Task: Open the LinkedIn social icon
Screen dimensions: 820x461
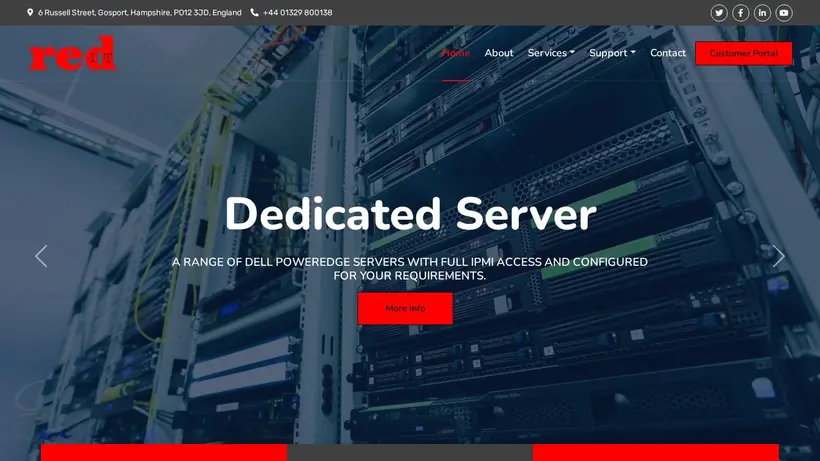Action: [x=762, y=13]
